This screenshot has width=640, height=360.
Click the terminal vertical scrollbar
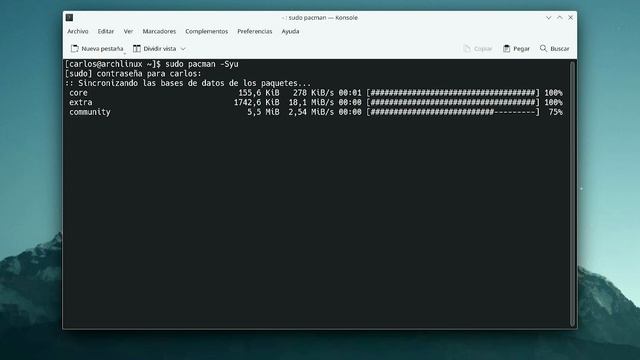pos(573,193)
